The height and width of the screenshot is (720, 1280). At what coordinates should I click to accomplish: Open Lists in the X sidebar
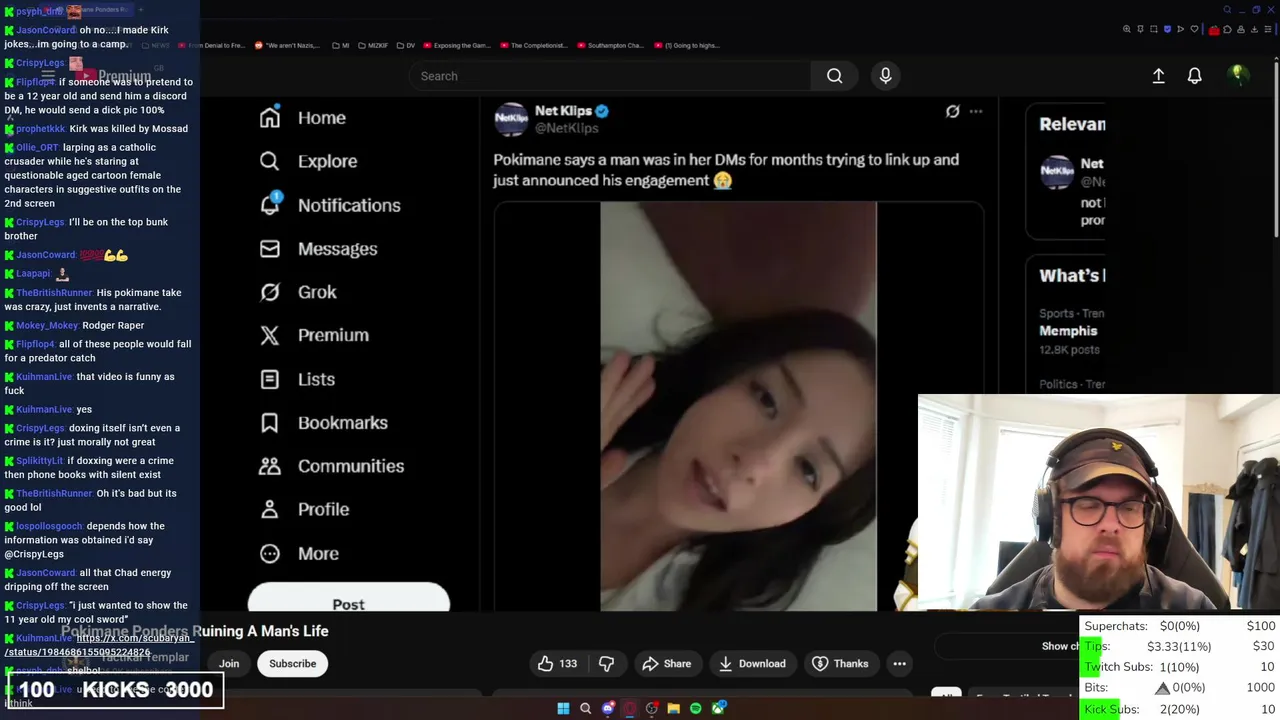(297, 379)
